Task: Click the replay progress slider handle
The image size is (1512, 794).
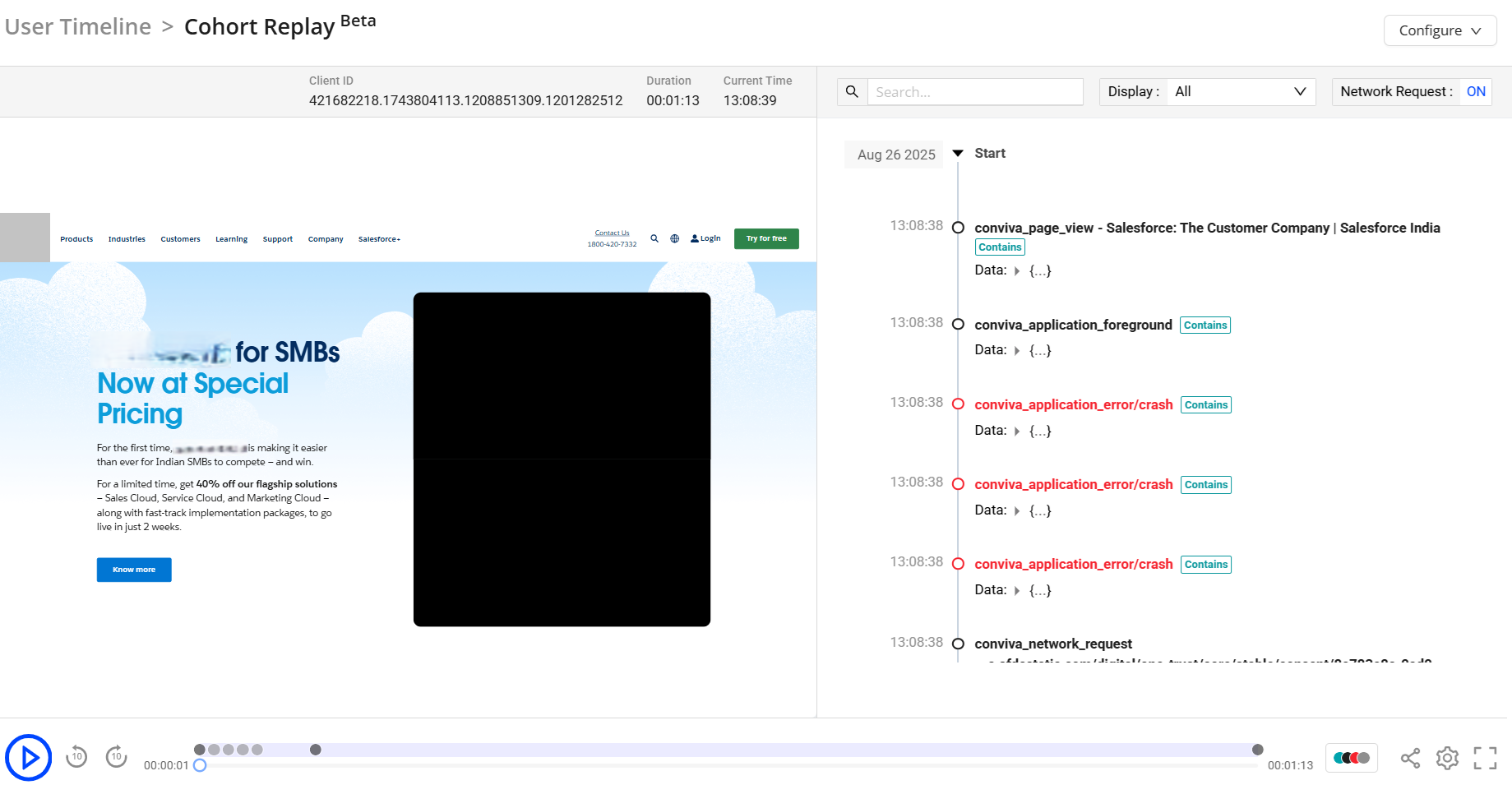Action: tap(200, 765)
